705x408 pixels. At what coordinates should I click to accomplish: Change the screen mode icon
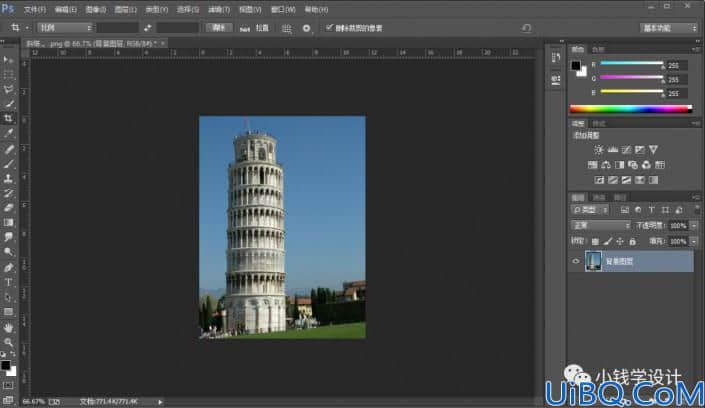click(x=8, y=399)
